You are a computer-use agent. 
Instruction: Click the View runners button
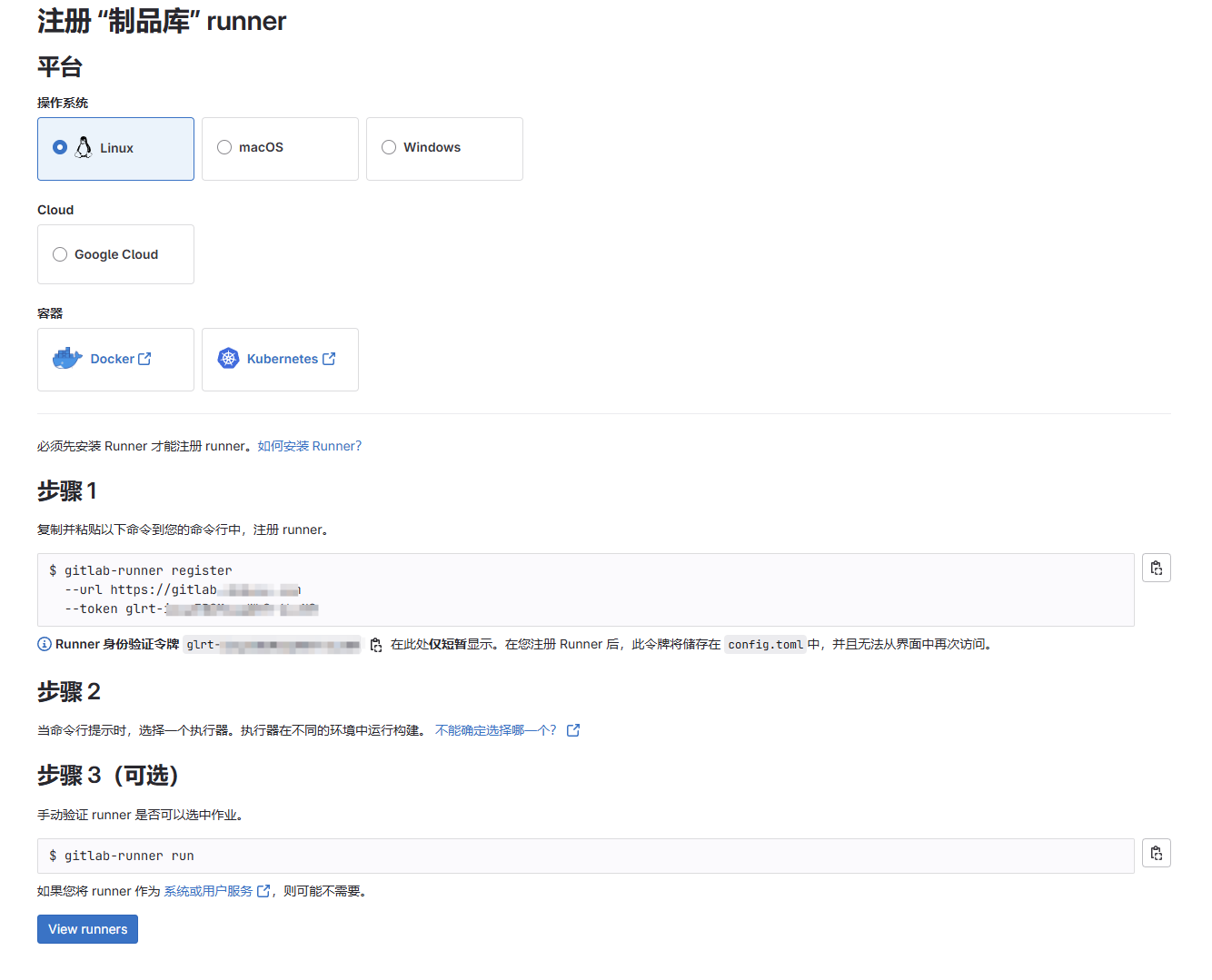(87, 929)
